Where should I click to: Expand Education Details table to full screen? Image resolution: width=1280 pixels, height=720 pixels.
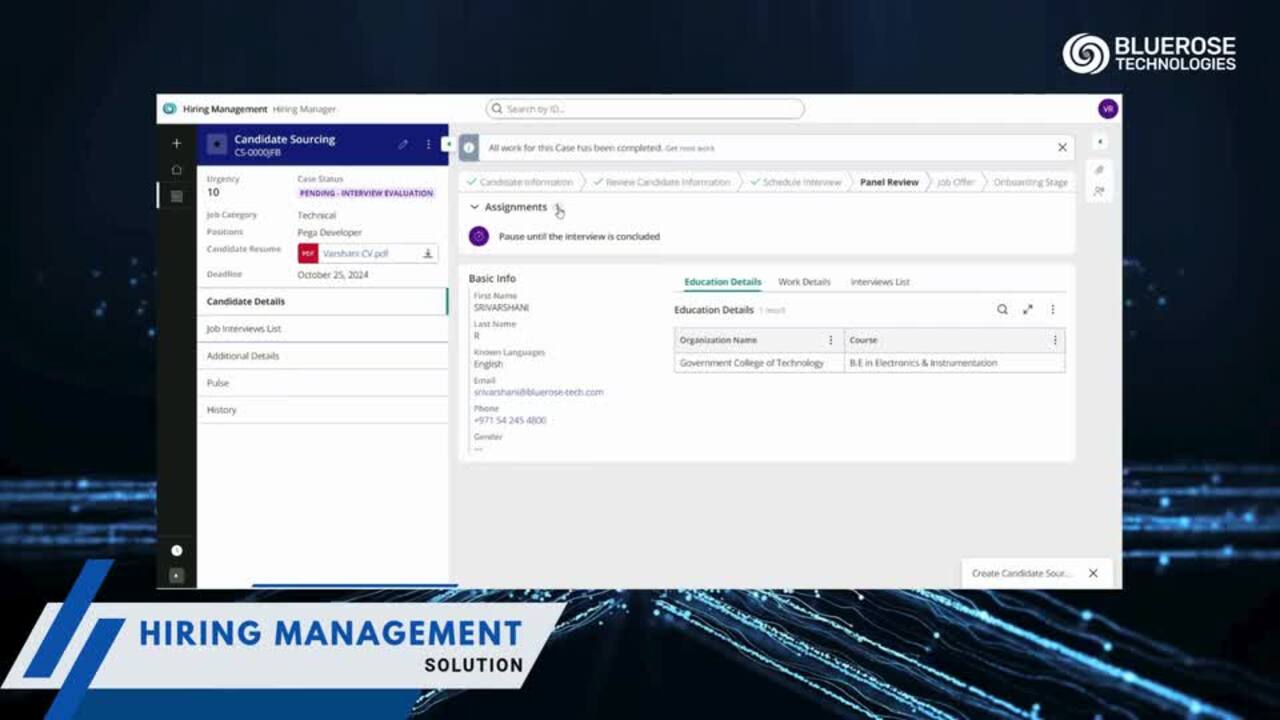coord(1028,310)
